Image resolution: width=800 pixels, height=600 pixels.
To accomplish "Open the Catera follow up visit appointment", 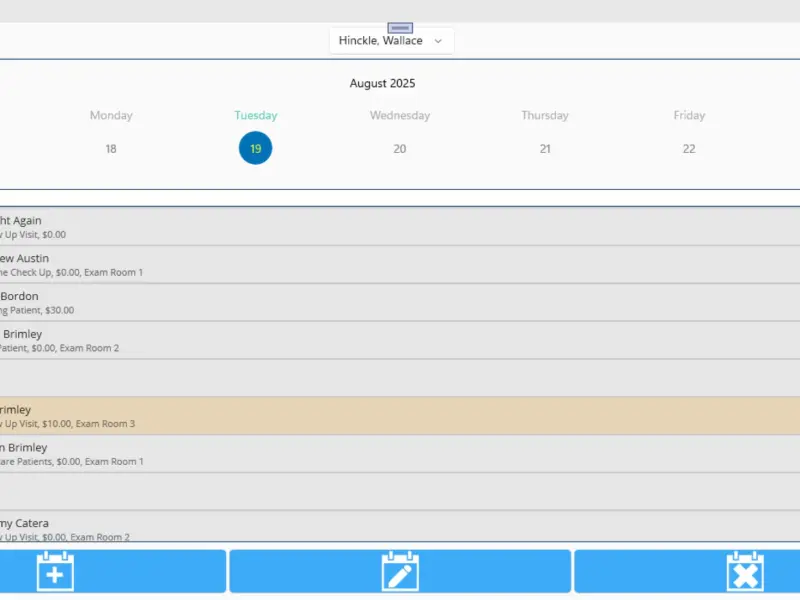I will [x=400, y=527].
